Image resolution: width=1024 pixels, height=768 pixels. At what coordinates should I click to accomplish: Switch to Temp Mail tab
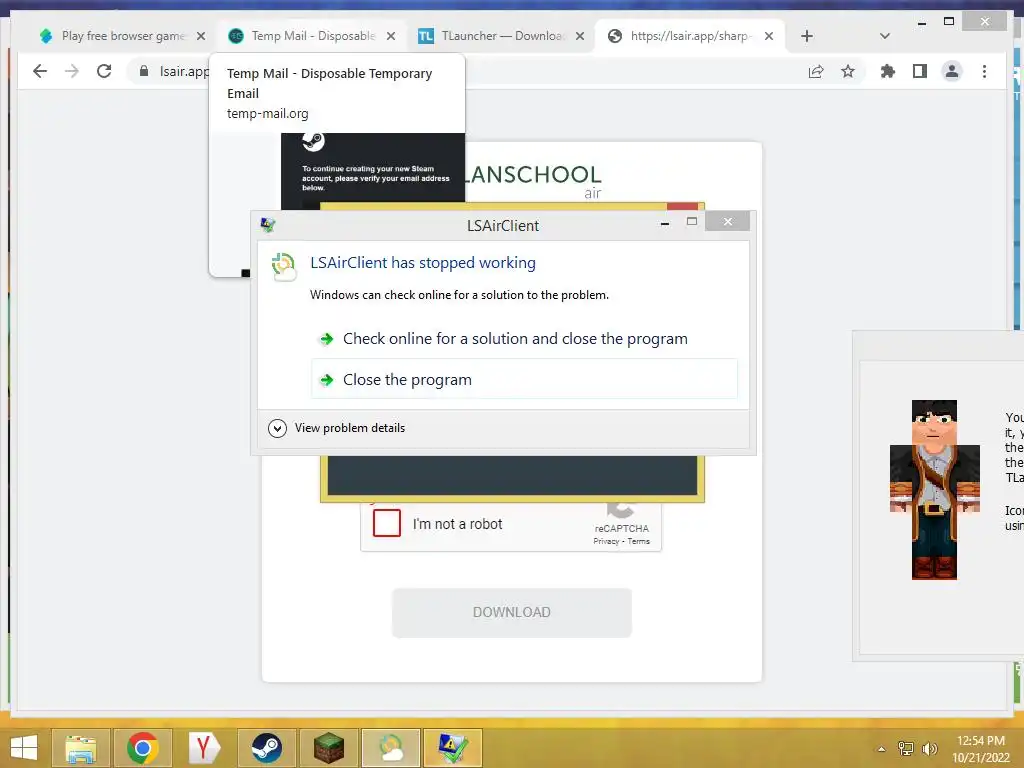click(312, 36)
